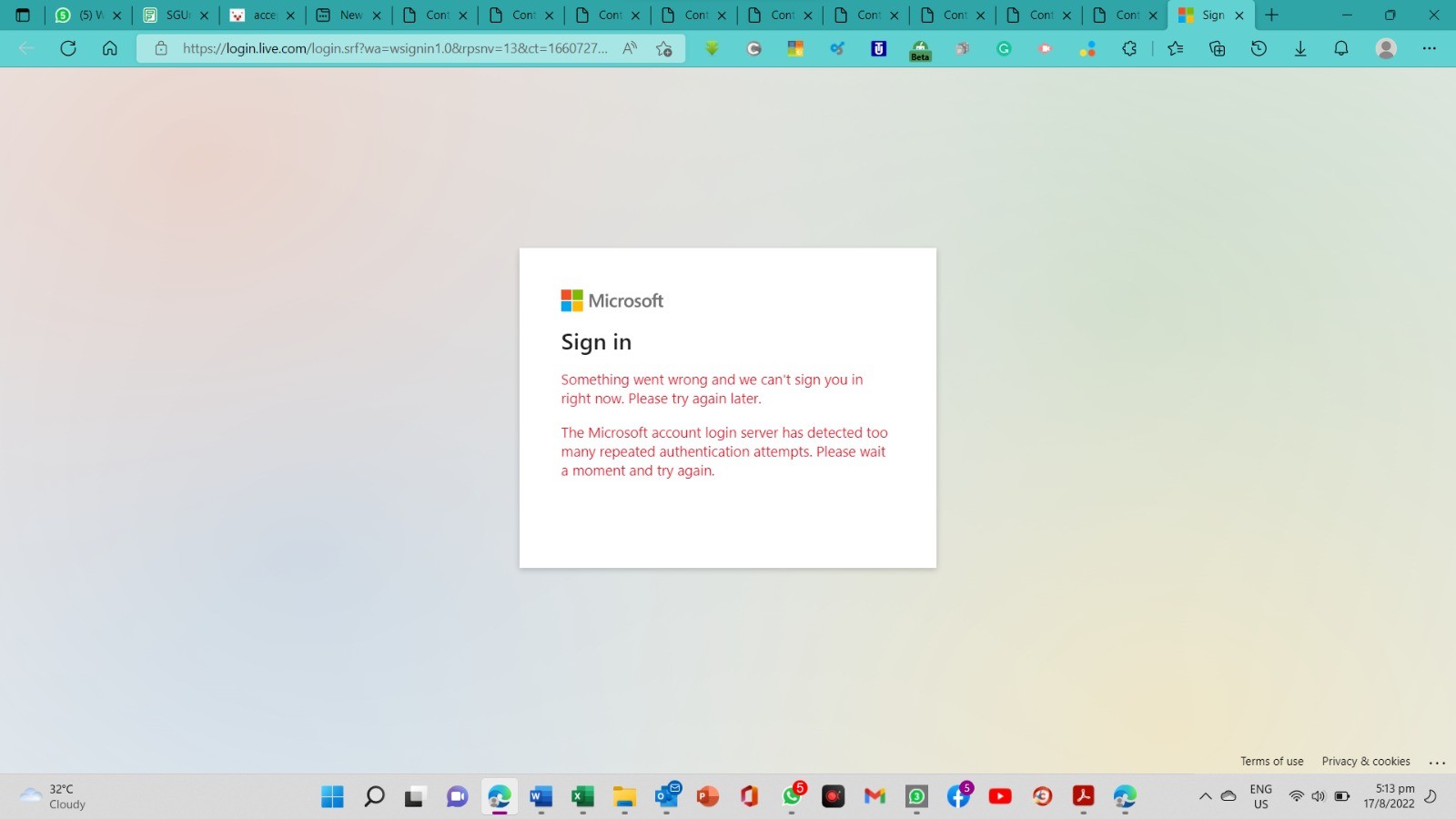Click the Read aloud icon in address bar
The width and height of the screenshot is (1456, 819).
click(x=630, y=48)
